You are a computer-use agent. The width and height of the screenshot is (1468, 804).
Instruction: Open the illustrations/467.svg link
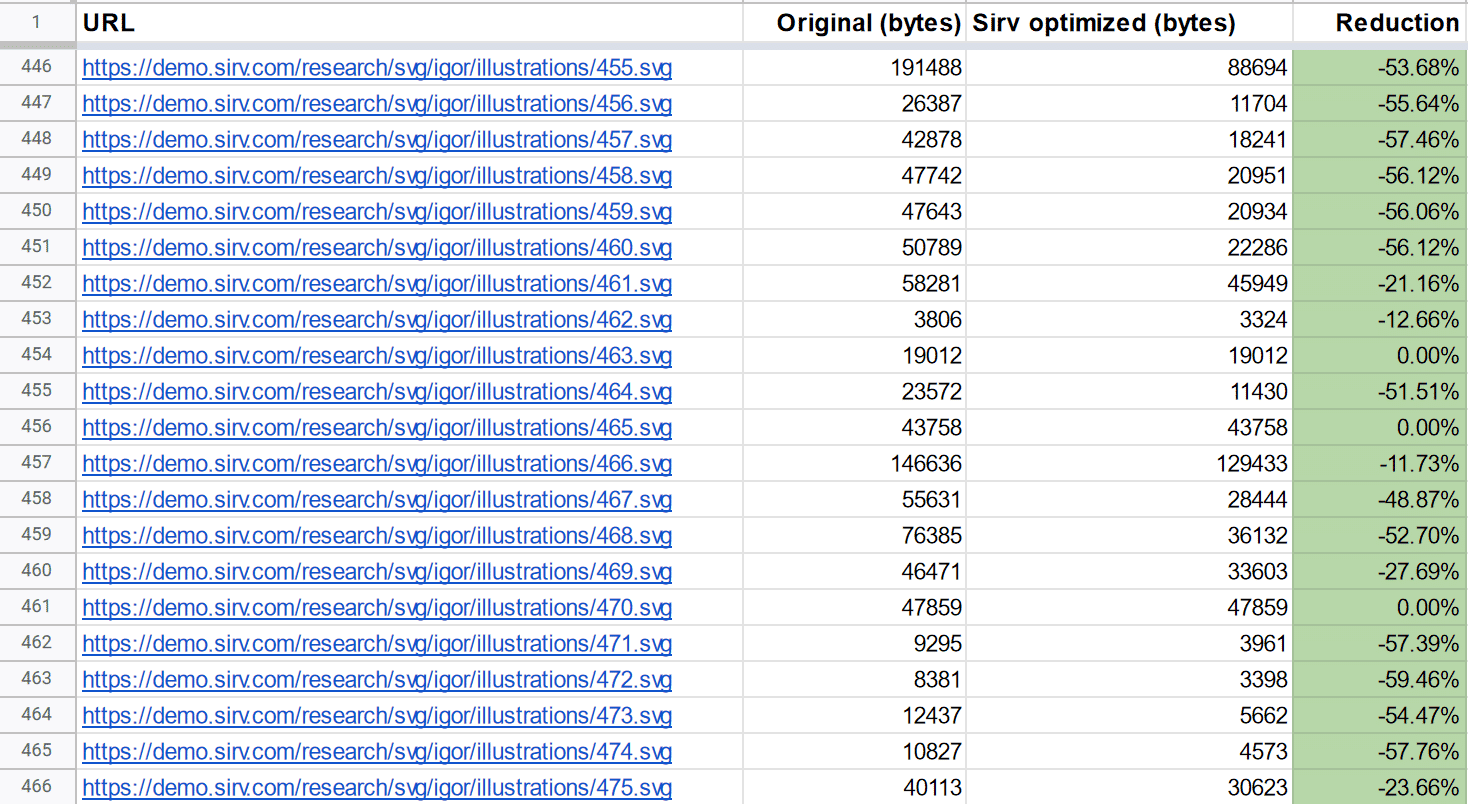coord(377,500)
